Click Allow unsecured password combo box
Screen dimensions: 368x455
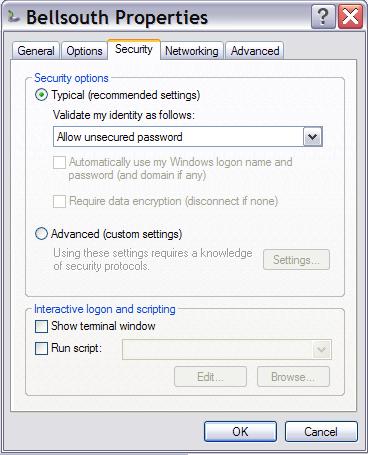pos(188,137)
